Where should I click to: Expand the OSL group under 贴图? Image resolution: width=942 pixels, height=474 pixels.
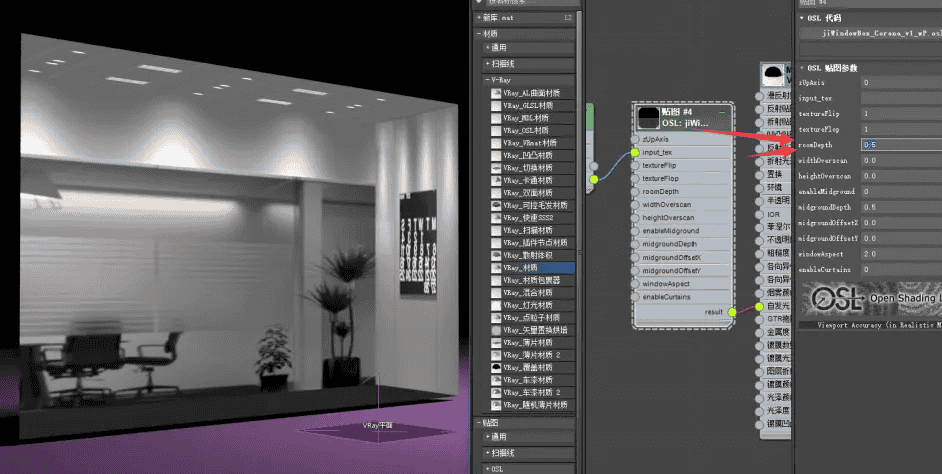tap(488, 468)
